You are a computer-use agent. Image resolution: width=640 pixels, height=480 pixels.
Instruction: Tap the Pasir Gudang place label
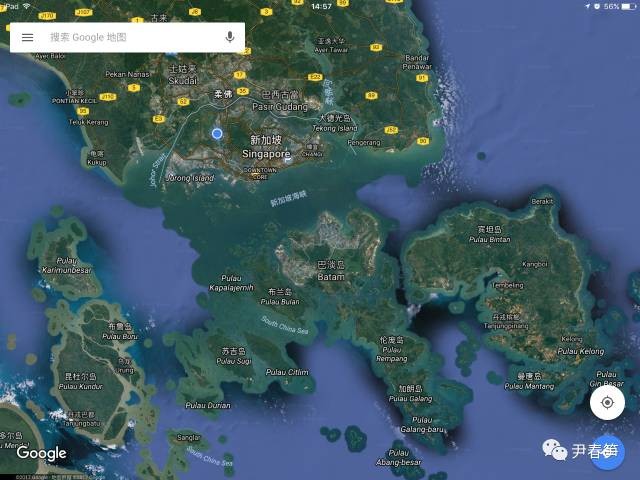pyautogui.click(x=274, y=105)
